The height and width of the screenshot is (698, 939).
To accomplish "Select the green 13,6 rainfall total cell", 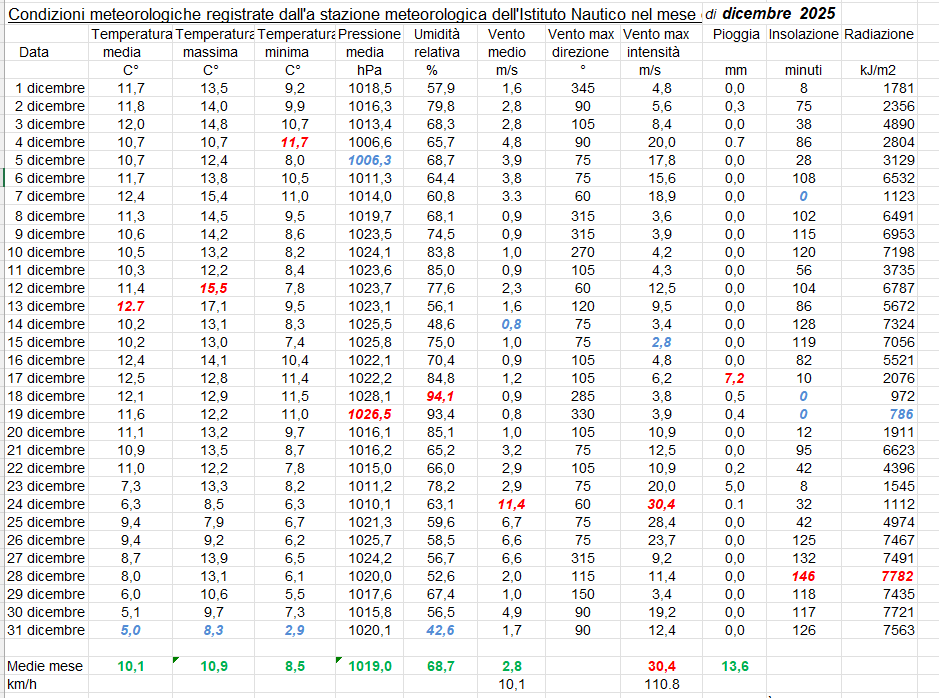I will (x=733, y=666).
